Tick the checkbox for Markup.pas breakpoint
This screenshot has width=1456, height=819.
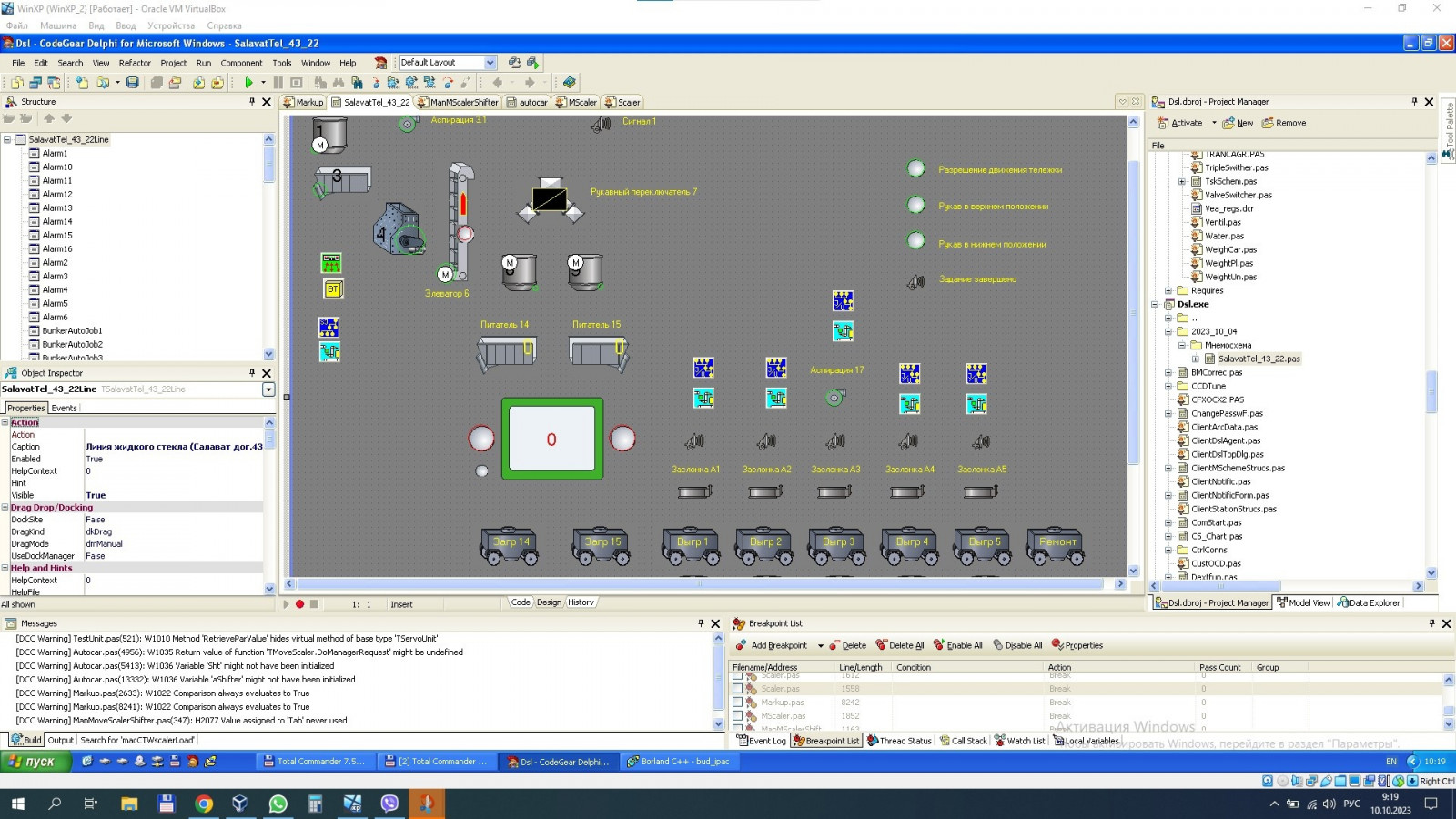click(x=738, y=703)
